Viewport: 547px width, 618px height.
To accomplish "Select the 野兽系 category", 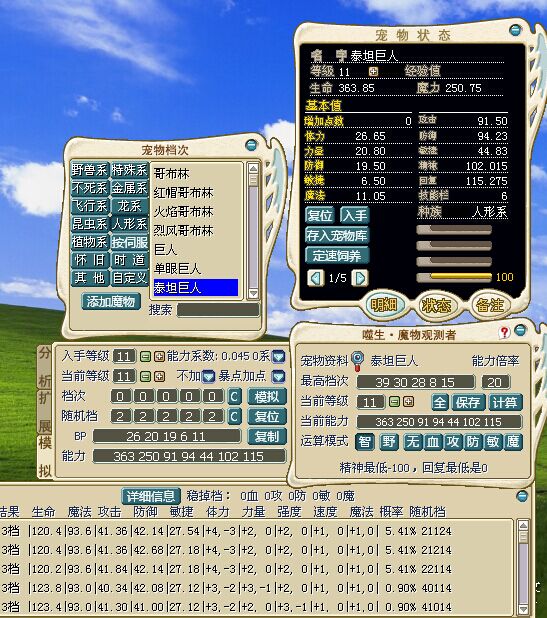I will 89,170.
